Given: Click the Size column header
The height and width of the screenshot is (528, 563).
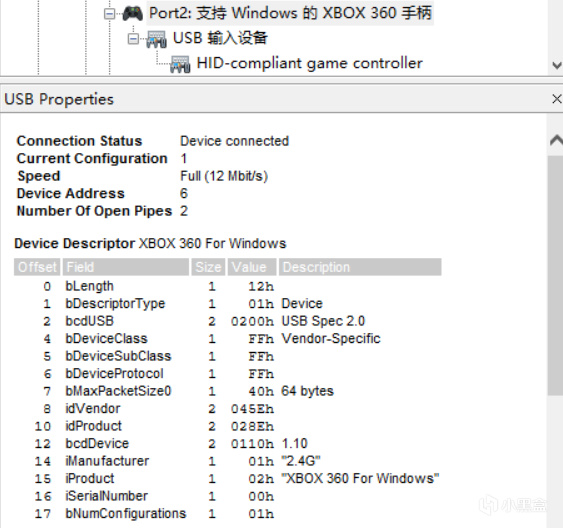Looking at the screenshot, I should pos(208,267).
